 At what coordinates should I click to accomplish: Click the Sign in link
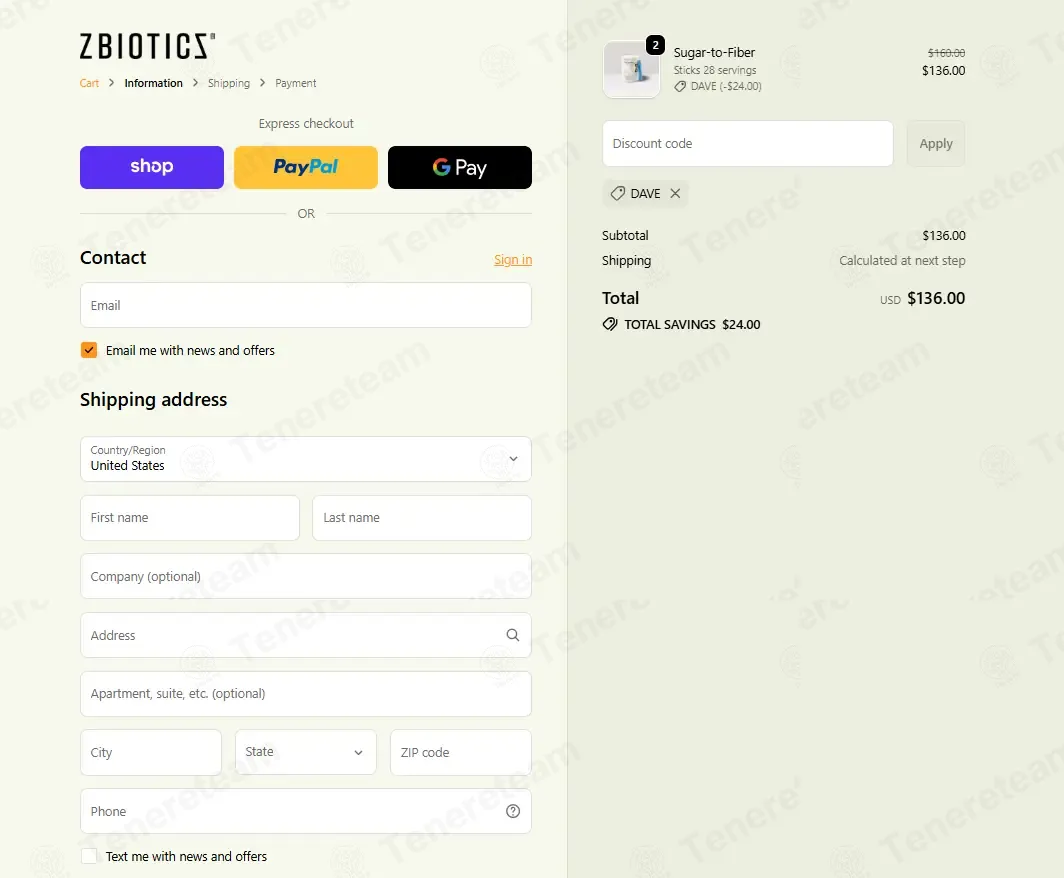(x=513, y=260)
